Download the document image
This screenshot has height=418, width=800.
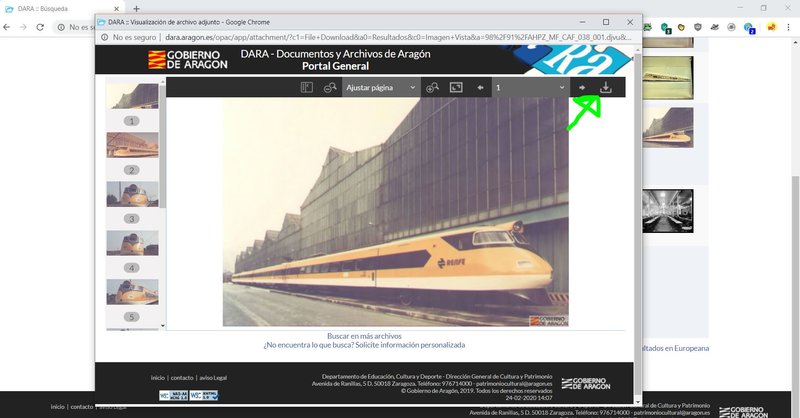click(x=606, y=87)
